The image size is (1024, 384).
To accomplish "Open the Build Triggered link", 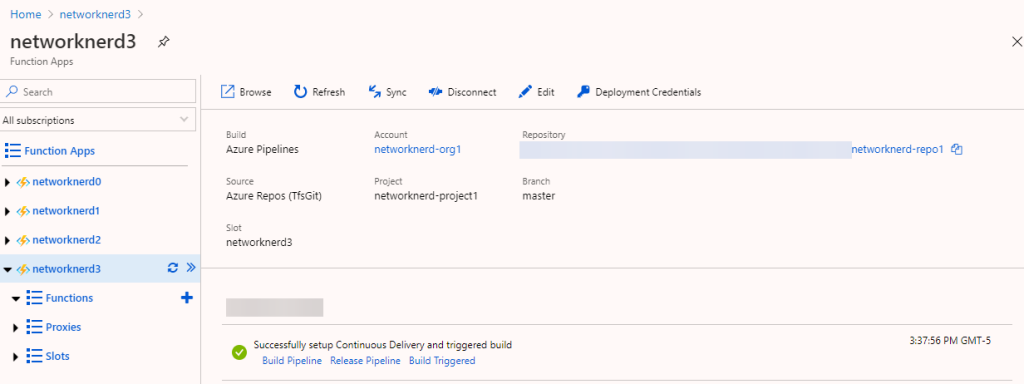I will coord(442,360).
